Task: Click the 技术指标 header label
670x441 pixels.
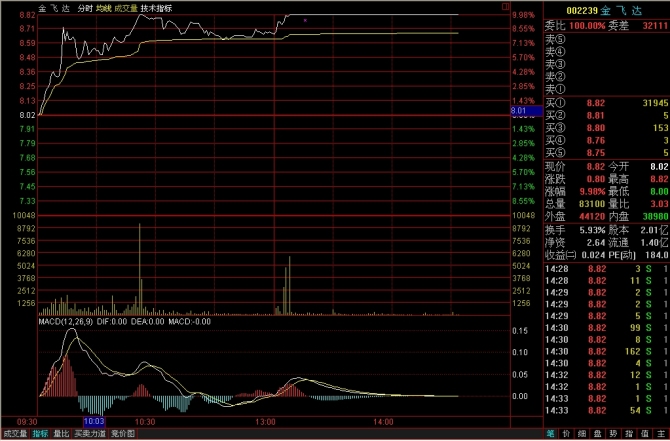Action: click(x=156, y=7)
